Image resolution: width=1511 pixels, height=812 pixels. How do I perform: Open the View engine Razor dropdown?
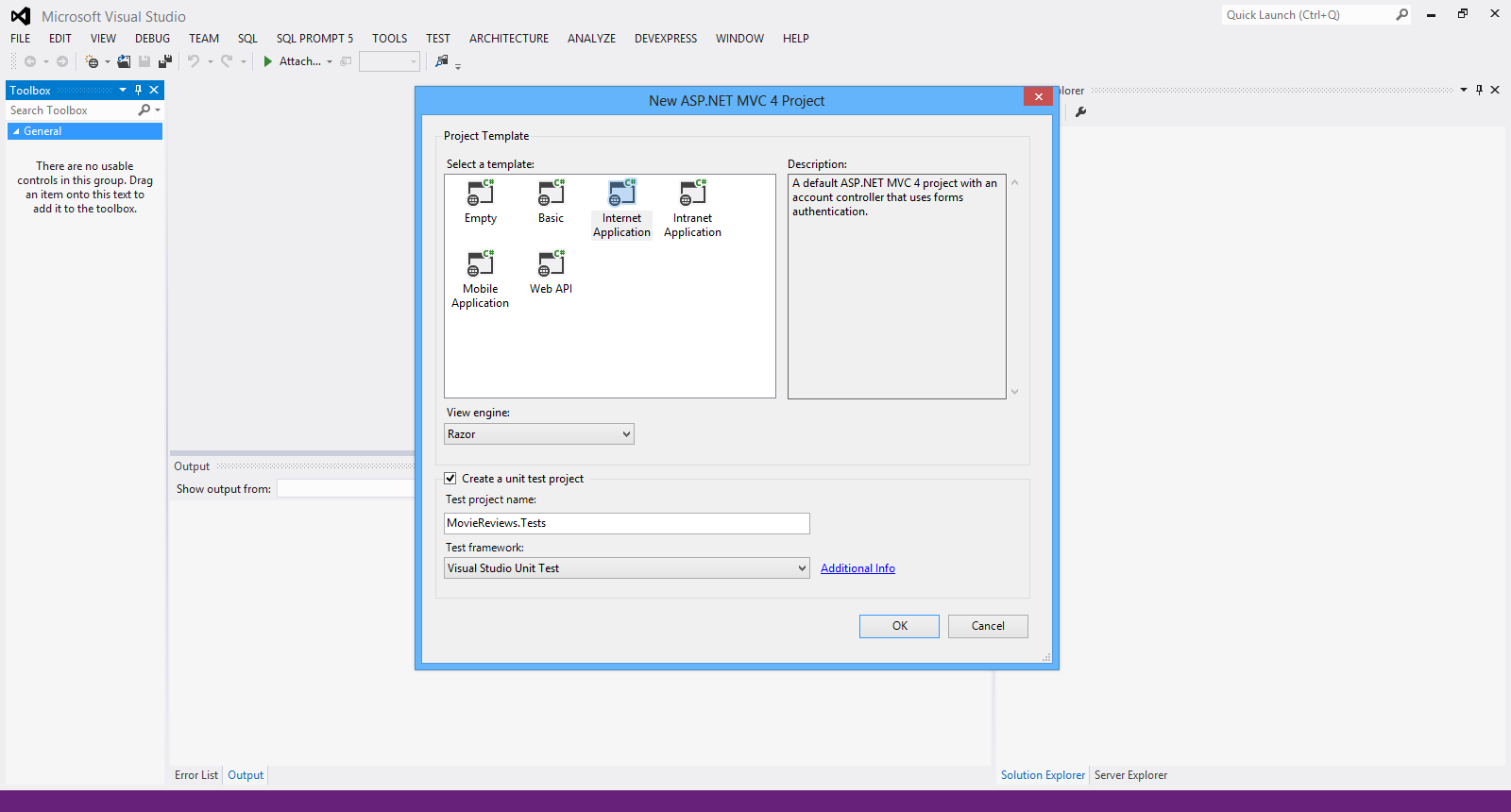tap(538, 434)
